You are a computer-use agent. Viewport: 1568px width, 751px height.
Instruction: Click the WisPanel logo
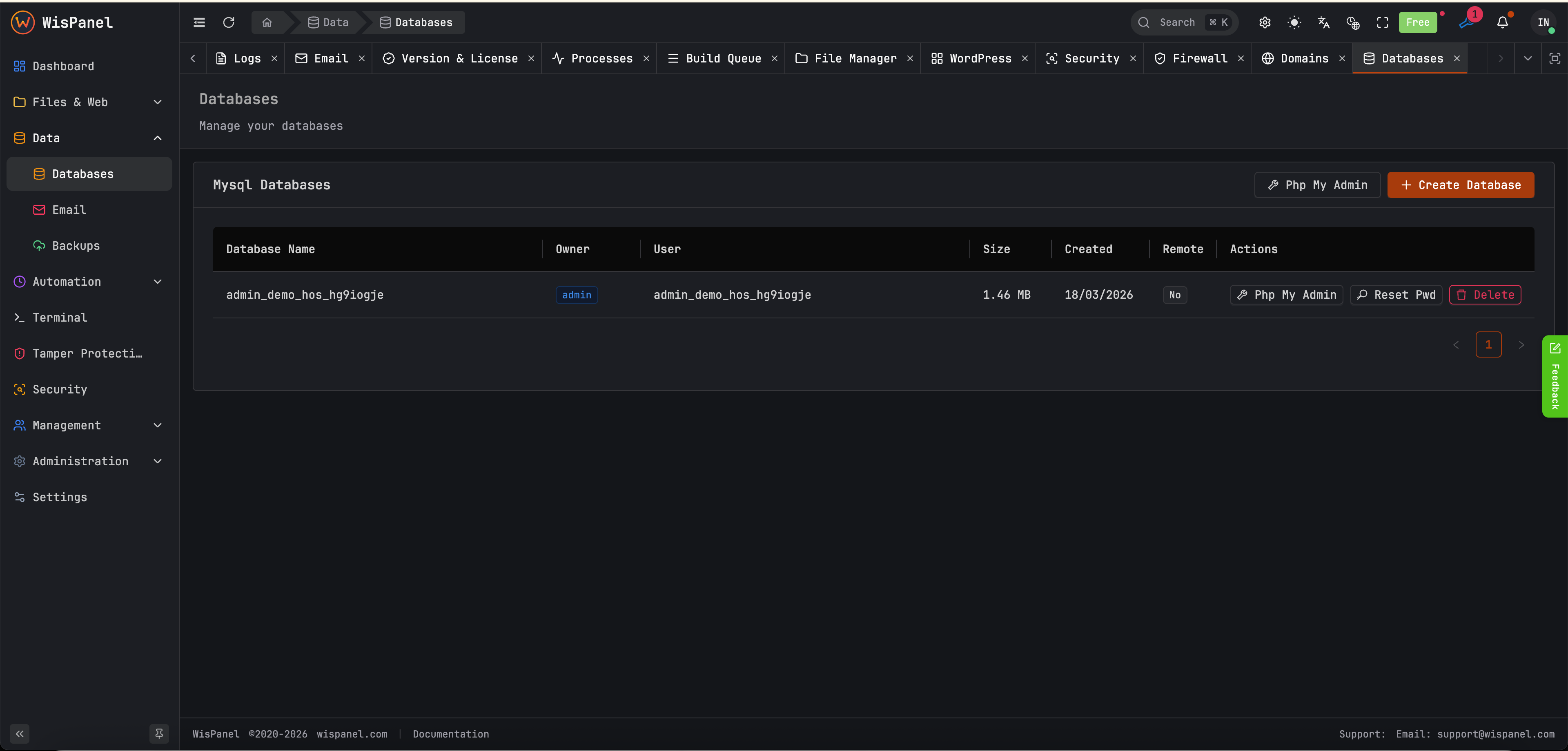click(62, 22)
